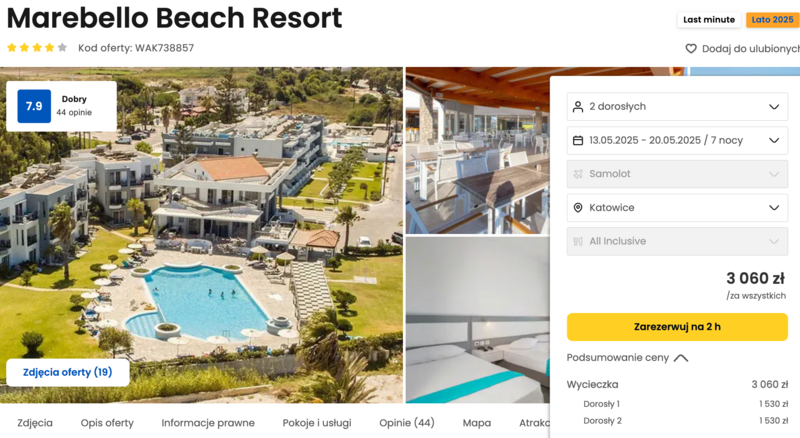Go to the Pokoje i usługi tab
800x438 pixels.
pos(317,423)
